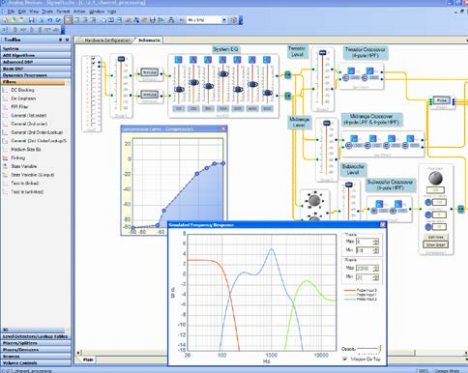Open the File menu

tap(11, 11)
